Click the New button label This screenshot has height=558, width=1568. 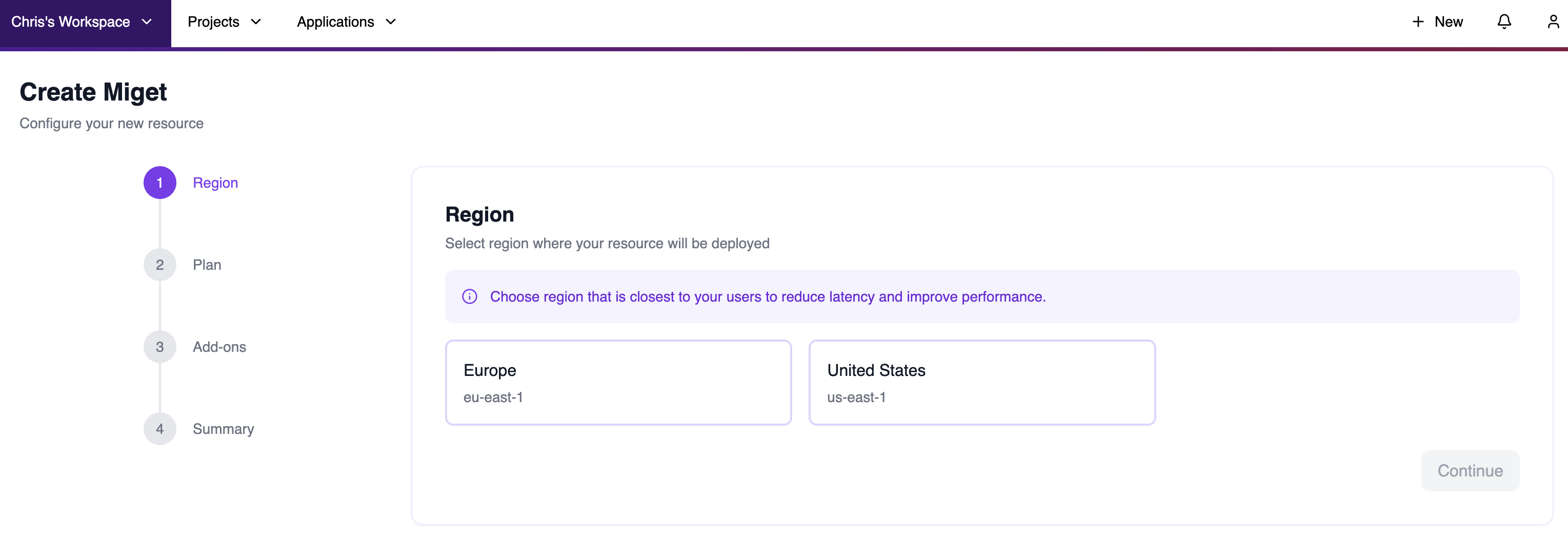coord(1448,22)
